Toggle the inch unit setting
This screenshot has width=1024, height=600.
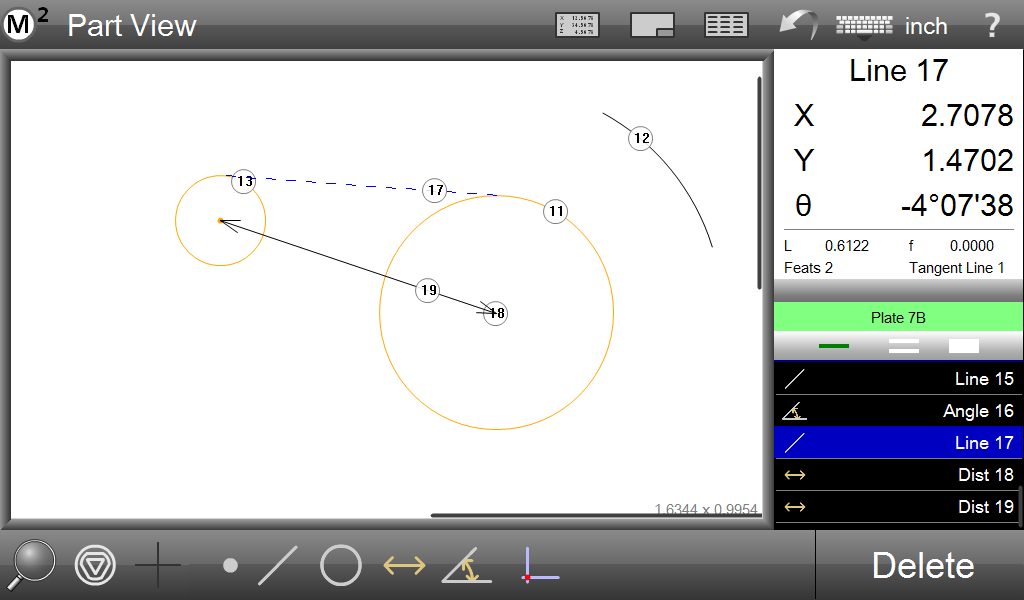[925, 26]
